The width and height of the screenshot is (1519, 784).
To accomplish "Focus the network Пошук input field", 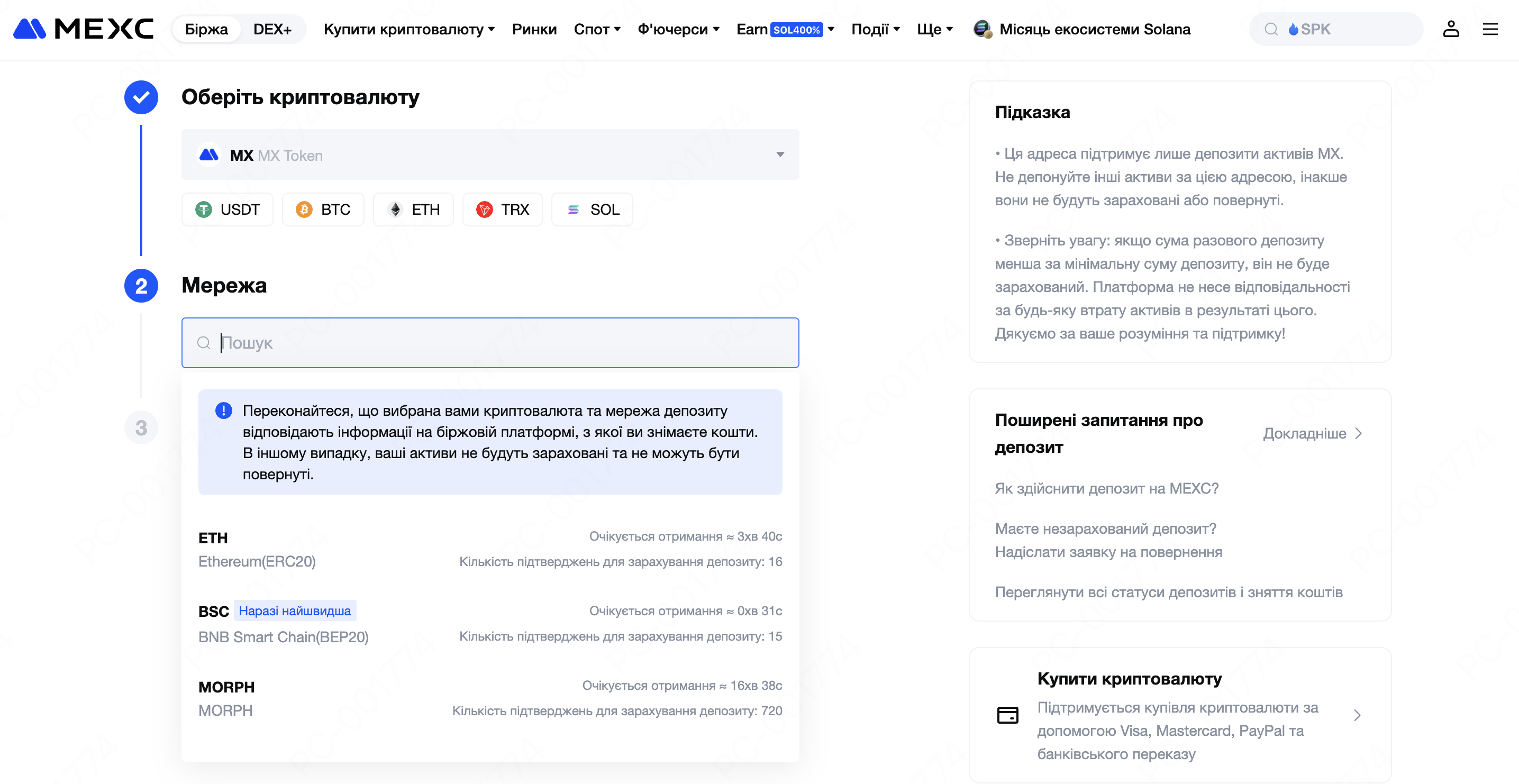I will point(490,342).
